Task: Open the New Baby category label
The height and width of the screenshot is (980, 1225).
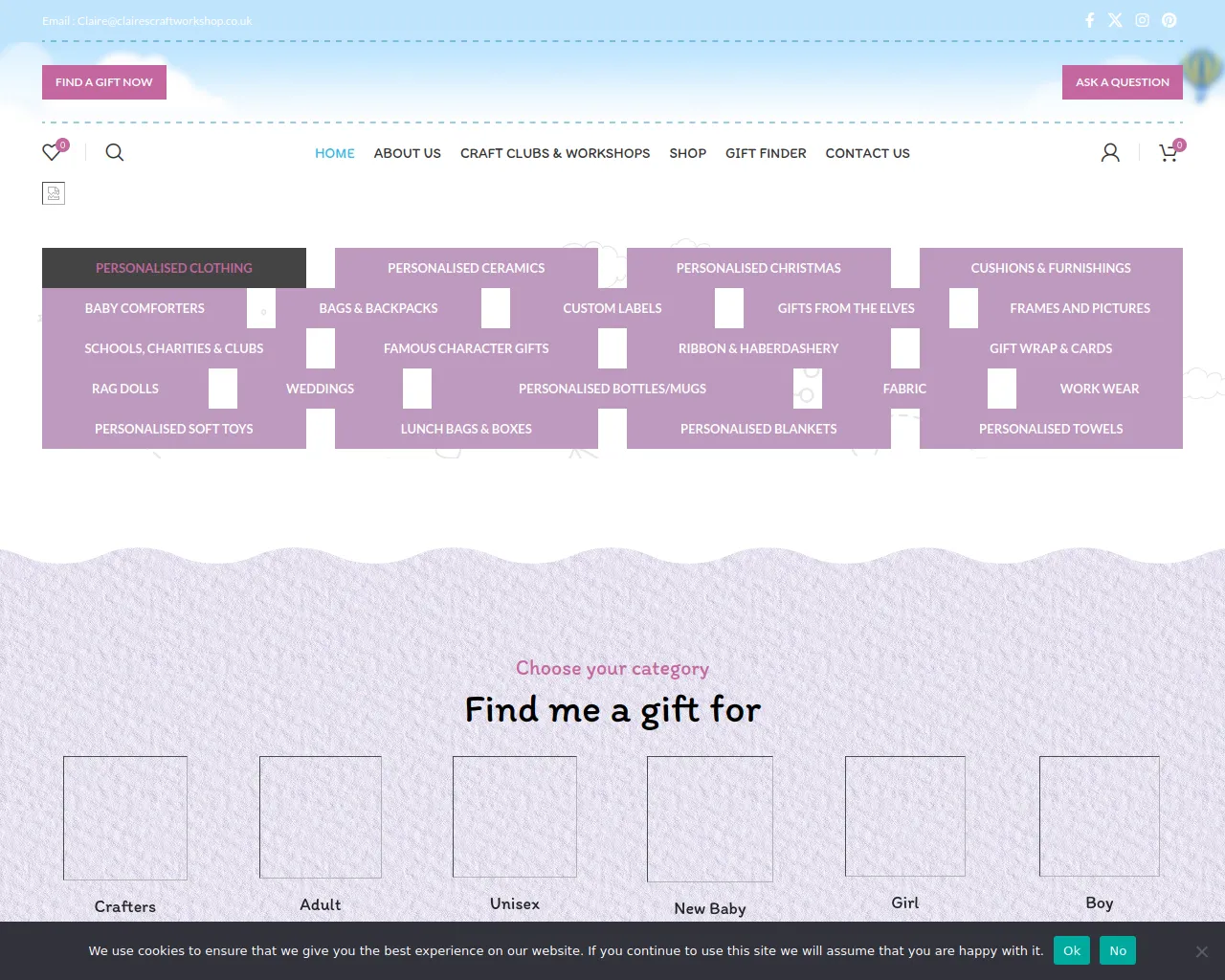Action: (x=710, y=908)
